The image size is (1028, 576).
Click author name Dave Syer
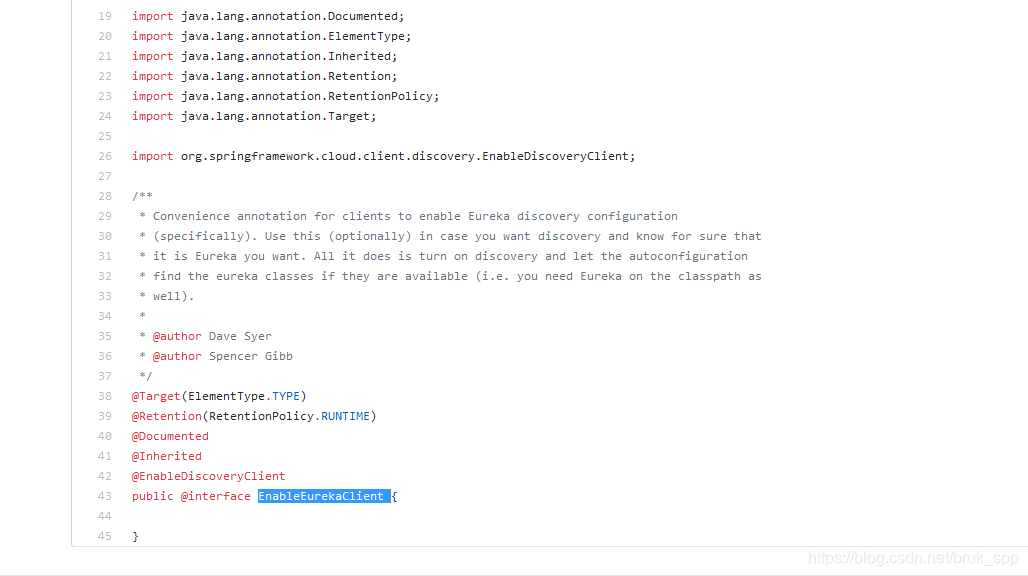coord(240,336)
